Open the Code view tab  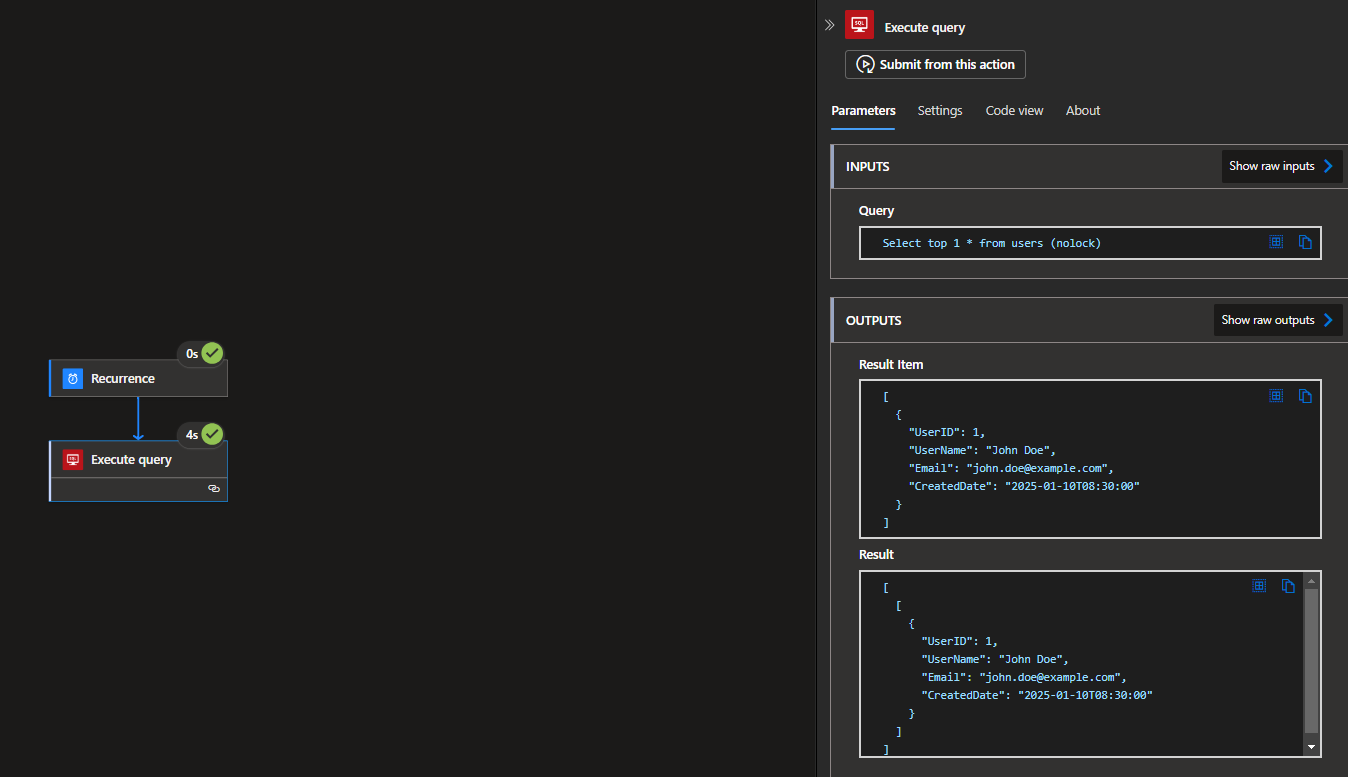tap(1014, 111)
